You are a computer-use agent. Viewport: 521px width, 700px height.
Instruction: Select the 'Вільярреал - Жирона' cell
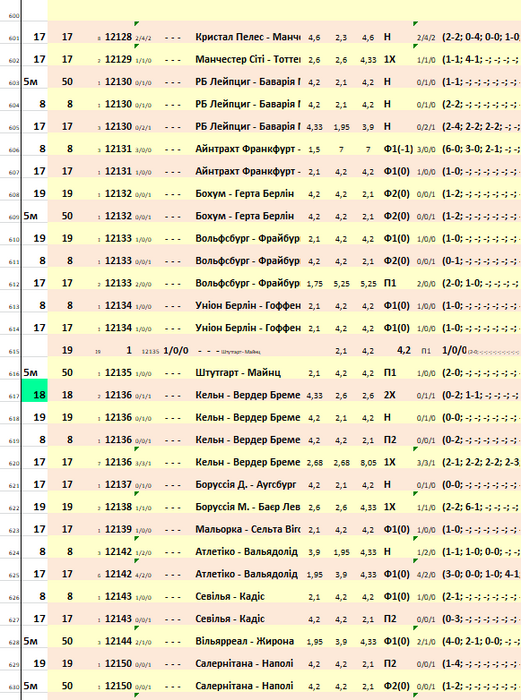pyautogui.click(x=244, y=641)
